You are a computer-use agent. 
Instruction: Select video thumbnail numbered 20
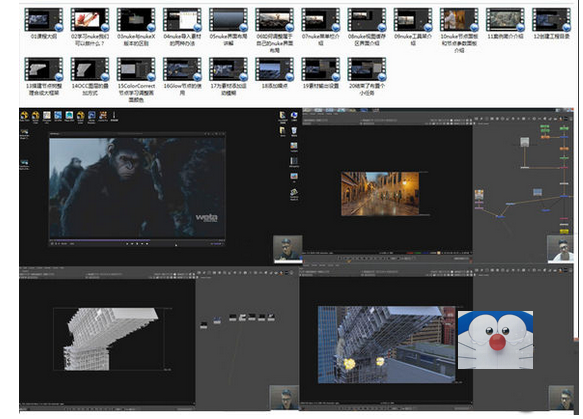[367, 69]
